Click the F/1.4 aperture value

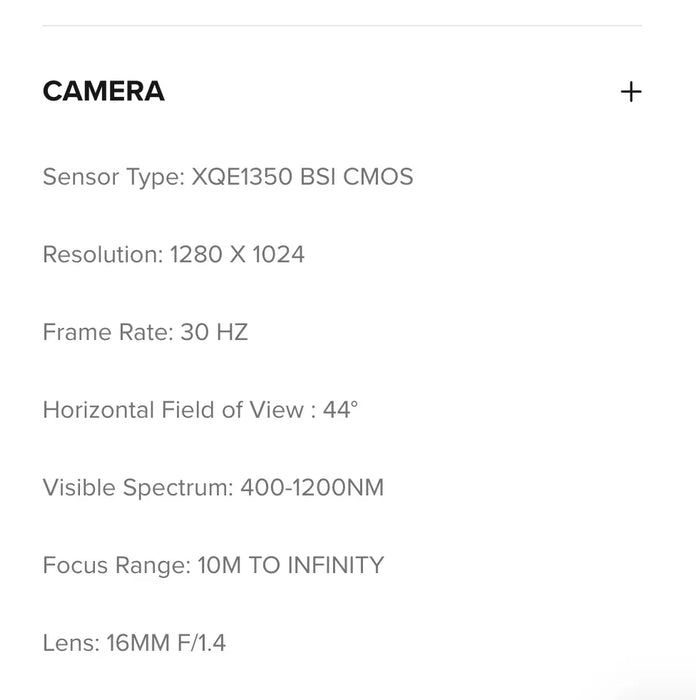pyautogui.click(x=201, y=643)
